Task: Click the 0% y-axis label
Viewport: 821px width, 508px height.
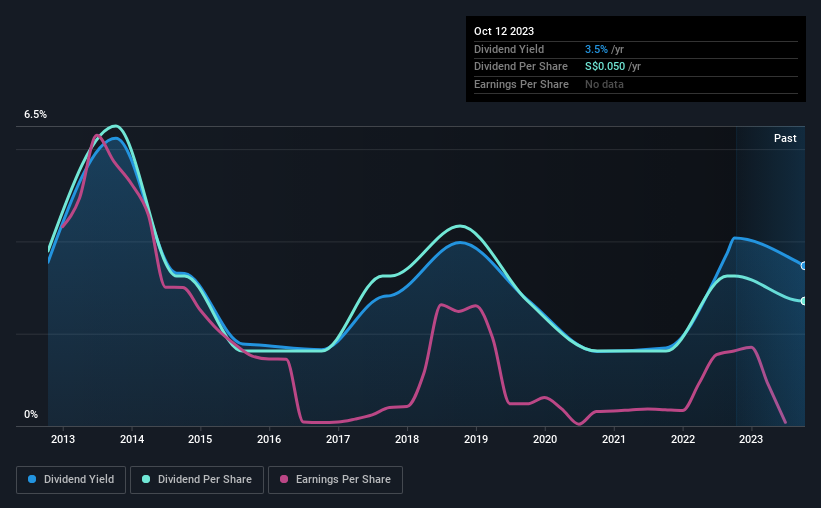Action: coord(31,414)
